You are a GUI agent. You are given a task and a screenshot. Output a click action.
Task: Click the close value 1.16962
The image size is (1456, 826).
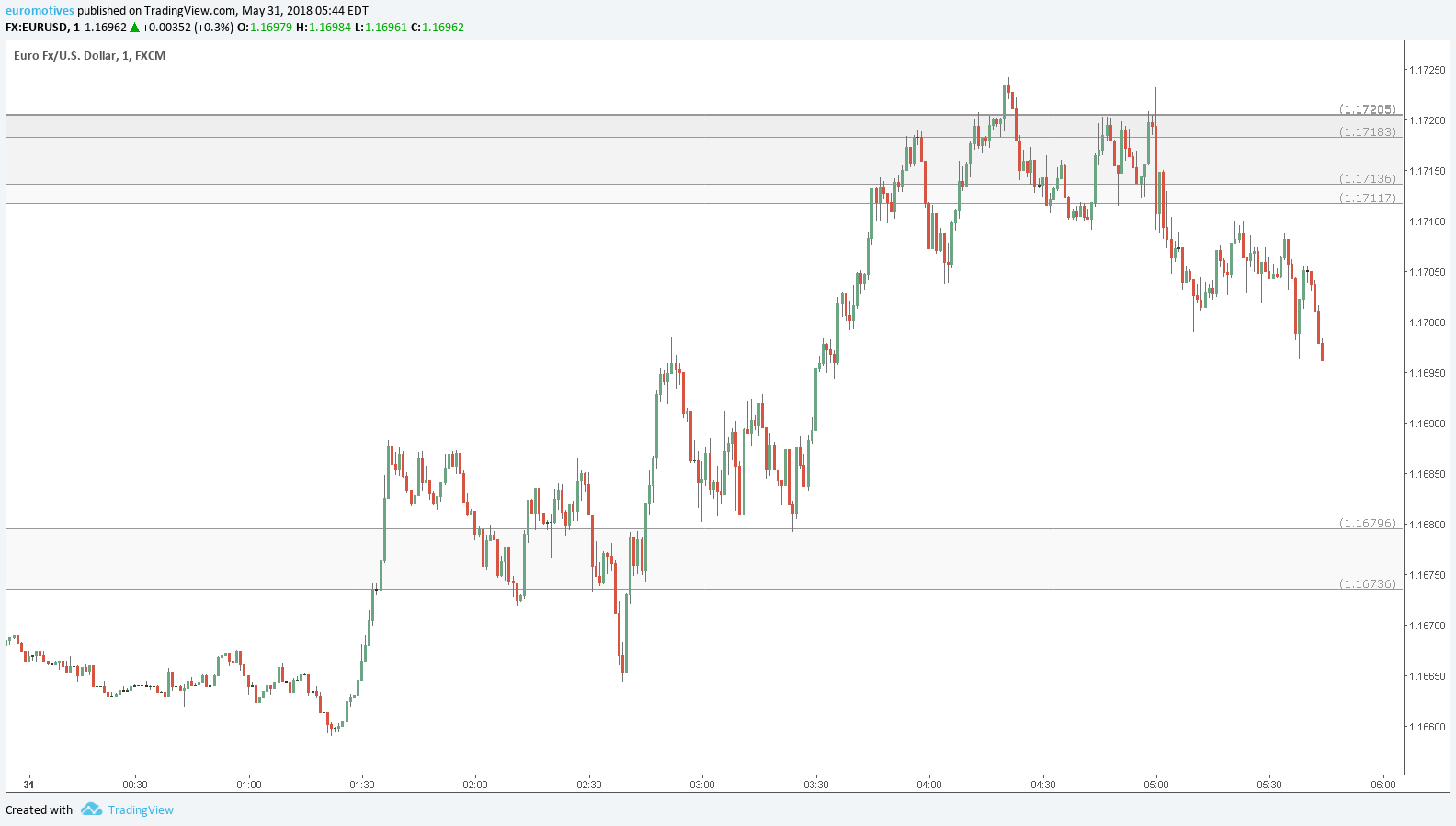tap(443, 28)
